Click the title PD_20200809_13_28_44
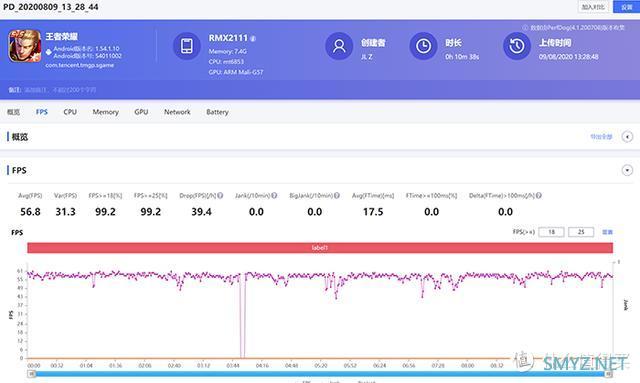This screenshot has width=640, height=383. (x=51, y=7)
